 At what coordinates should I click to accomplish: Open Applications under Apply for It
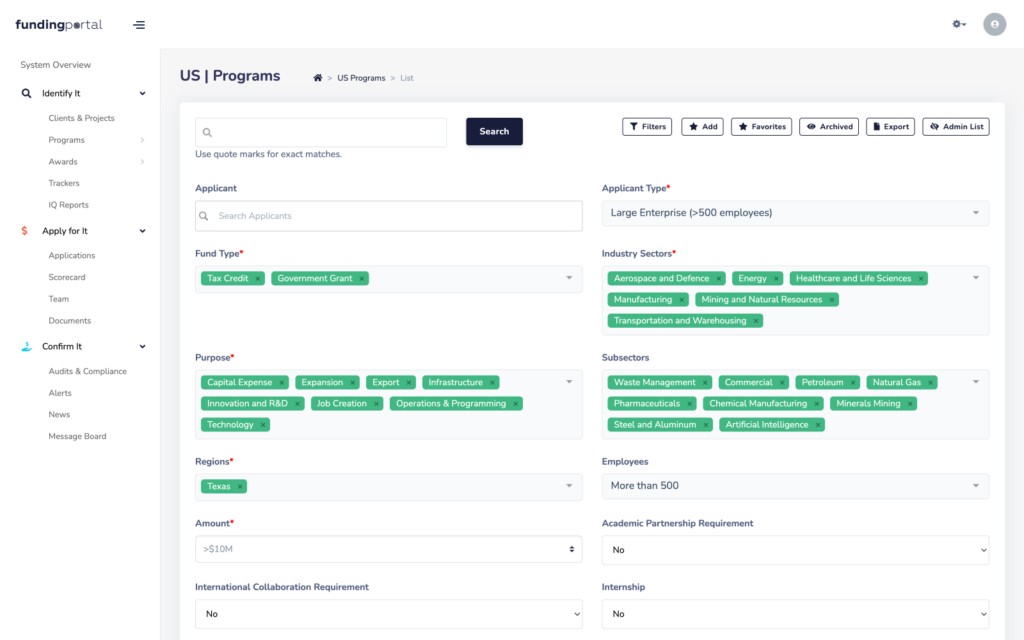pyautogui.click(x=72, y=255)
